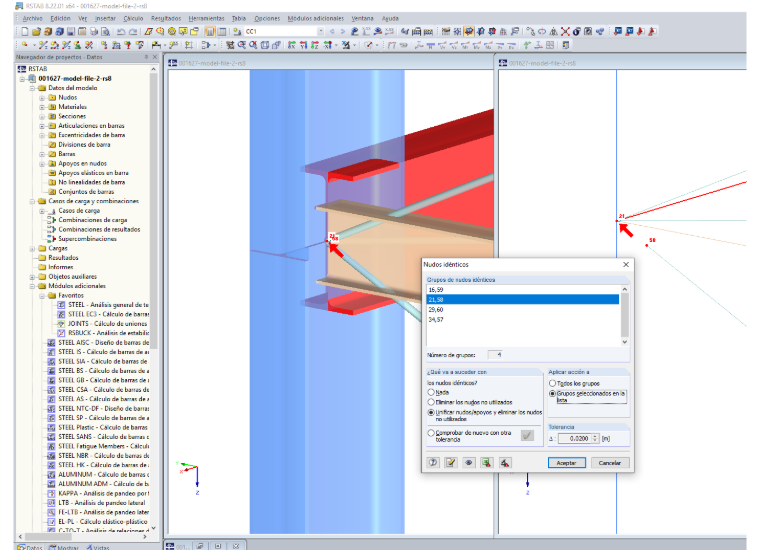Click the Aceptar button

(567, 463)
